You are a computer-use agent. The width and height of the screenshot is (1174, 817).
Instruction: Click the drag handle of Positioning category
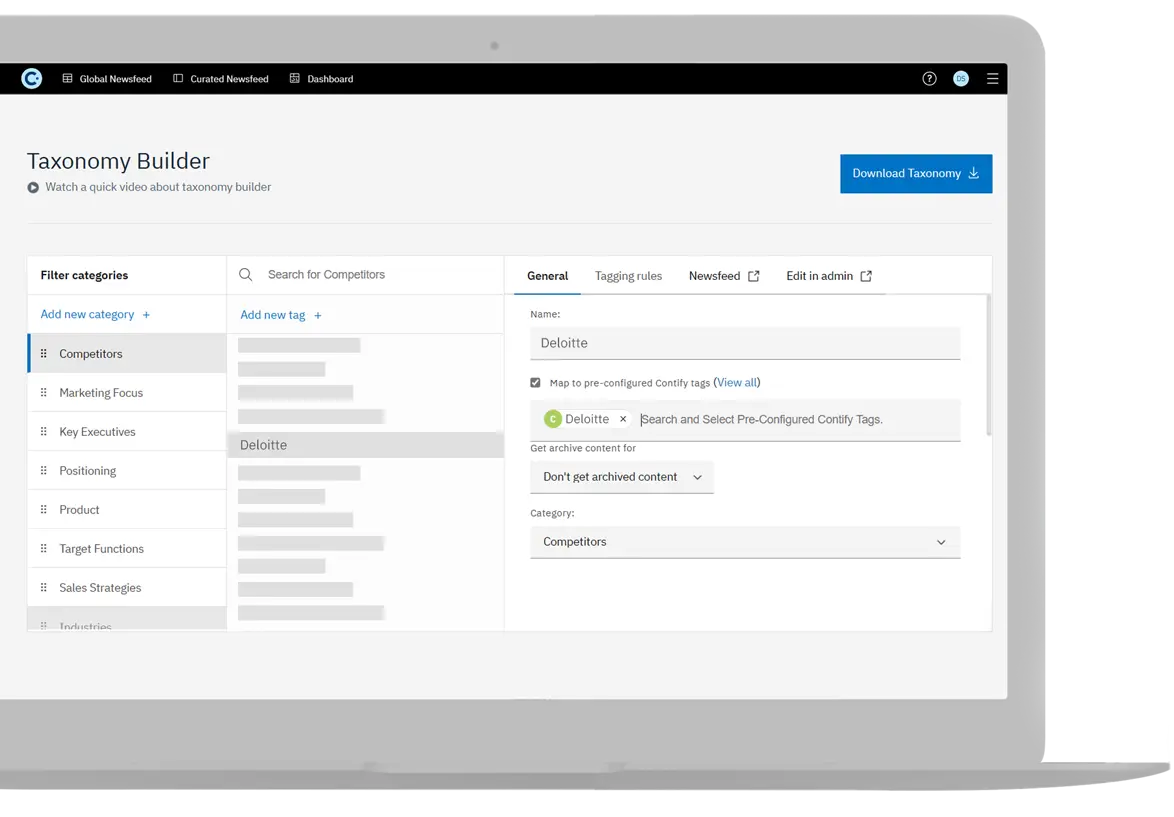click(x=43, y=470)
